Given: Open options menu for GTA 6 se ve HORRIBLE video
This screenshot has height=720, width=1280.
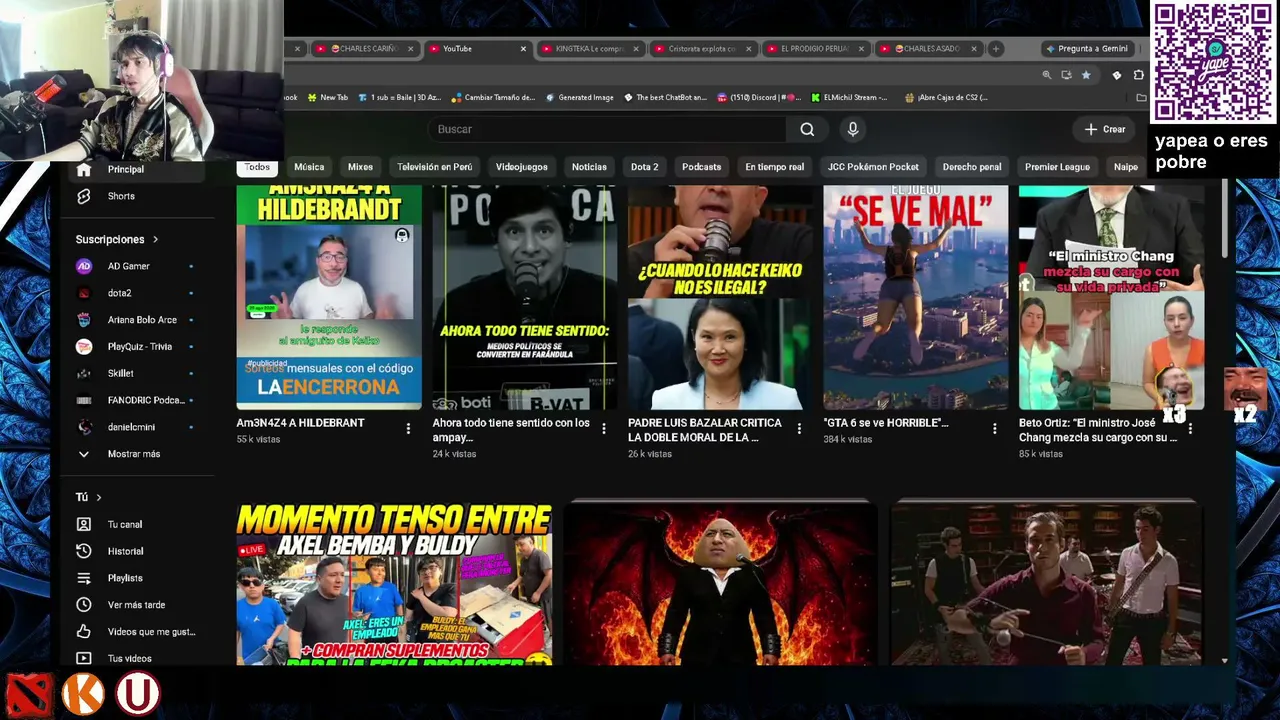Looking at the screenshot, I should pos(994,429).
